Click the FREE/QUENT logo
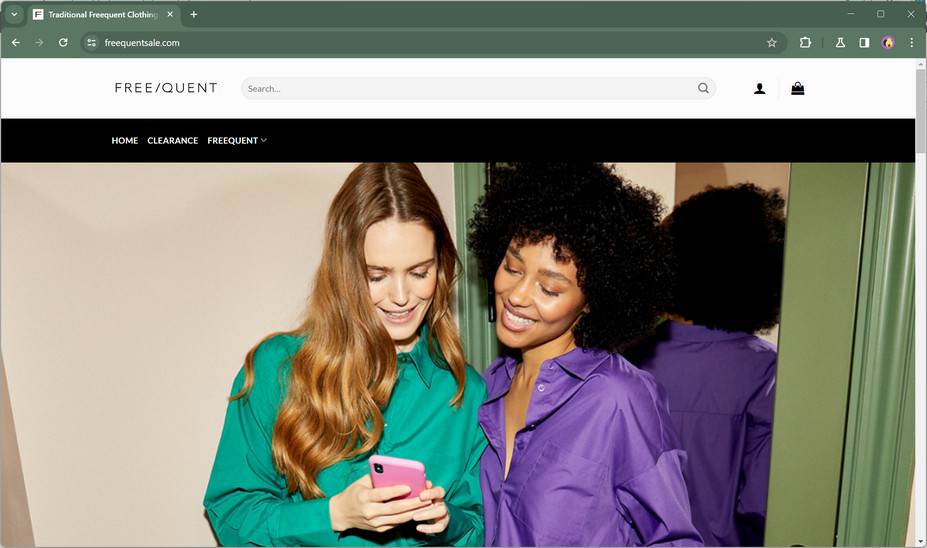This screenshot has width=927, height=548. pyautogui.click(x=166, y=88)
